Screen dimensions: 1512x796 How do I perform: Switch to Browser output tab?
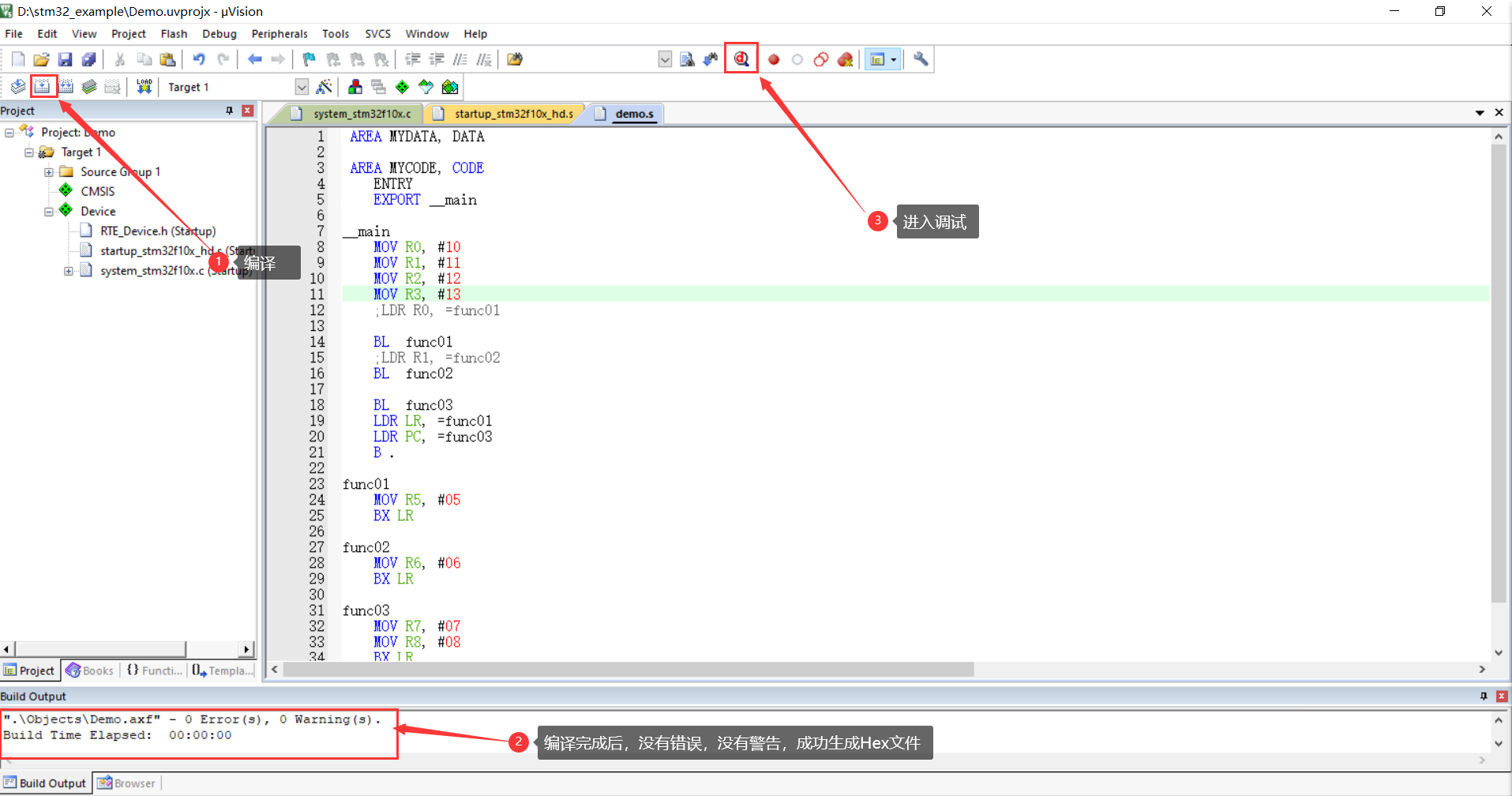pyautogui.click(x=126, y=783)
